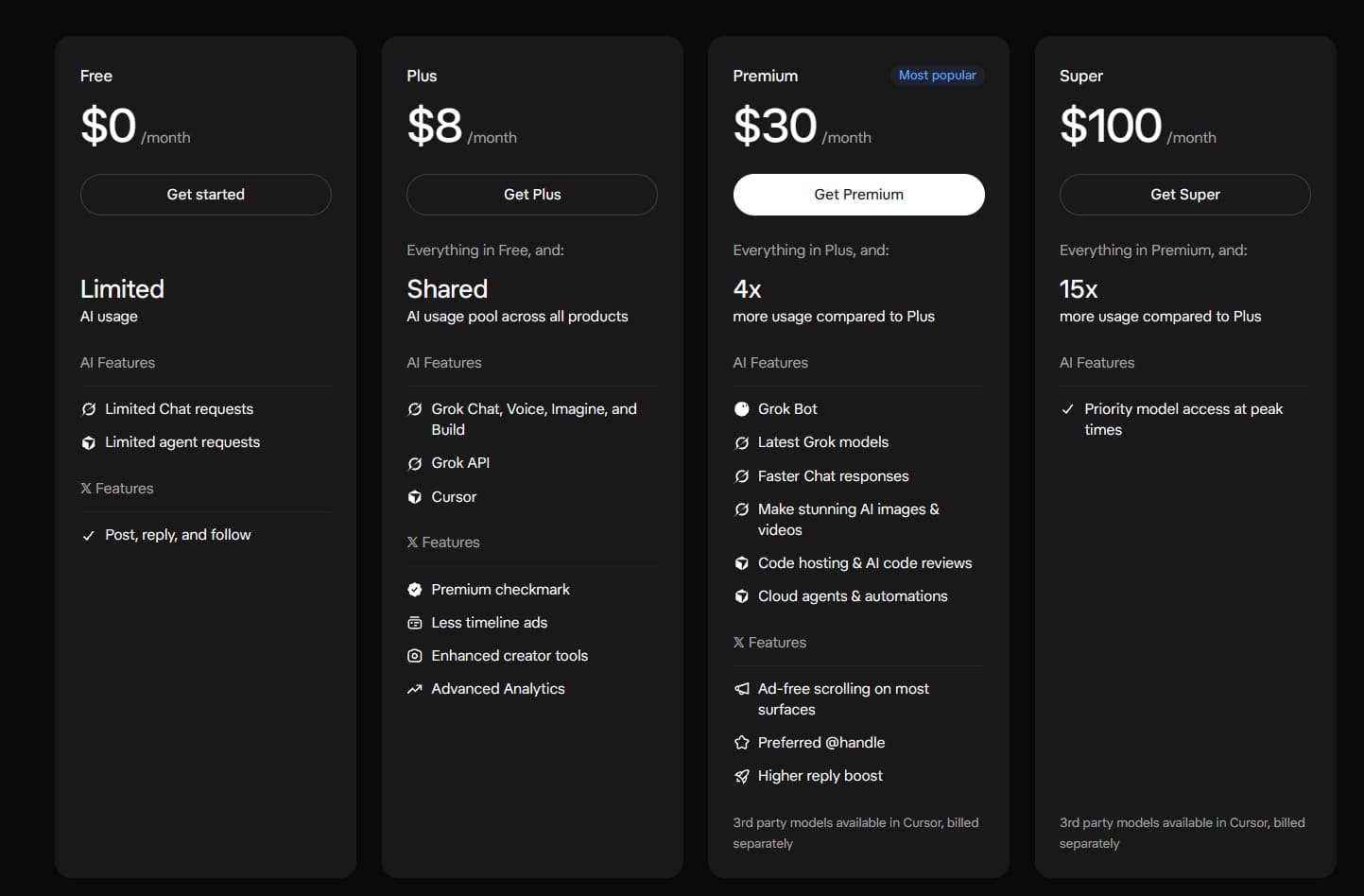The width and height of the screenshot is (1364, 896).
Task: Click the $0 price text
Action: [x=109, y=126]
